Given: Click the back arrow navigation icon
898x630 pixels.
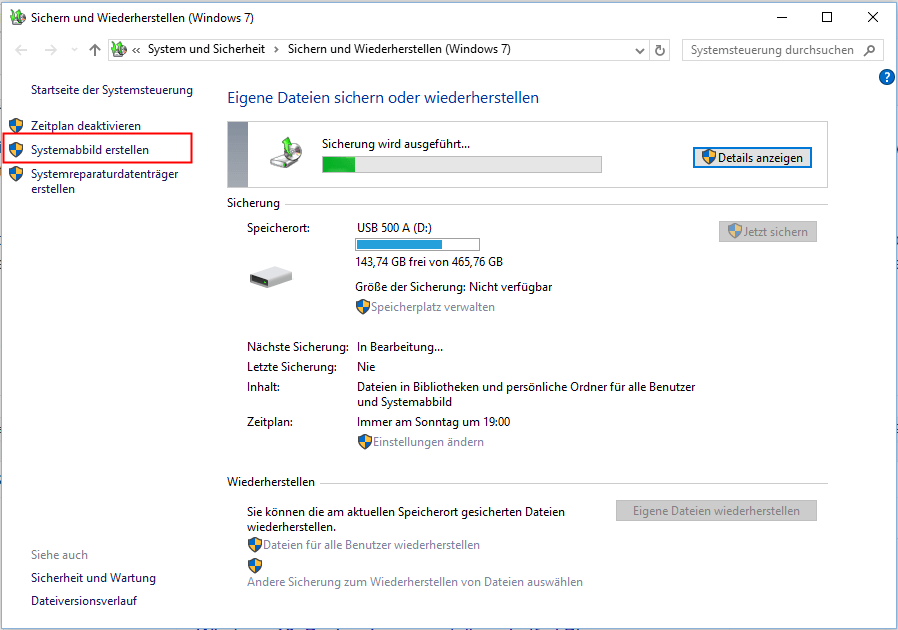Looking at the screenshot, I should pyautogui.click(x=23, y=50).
